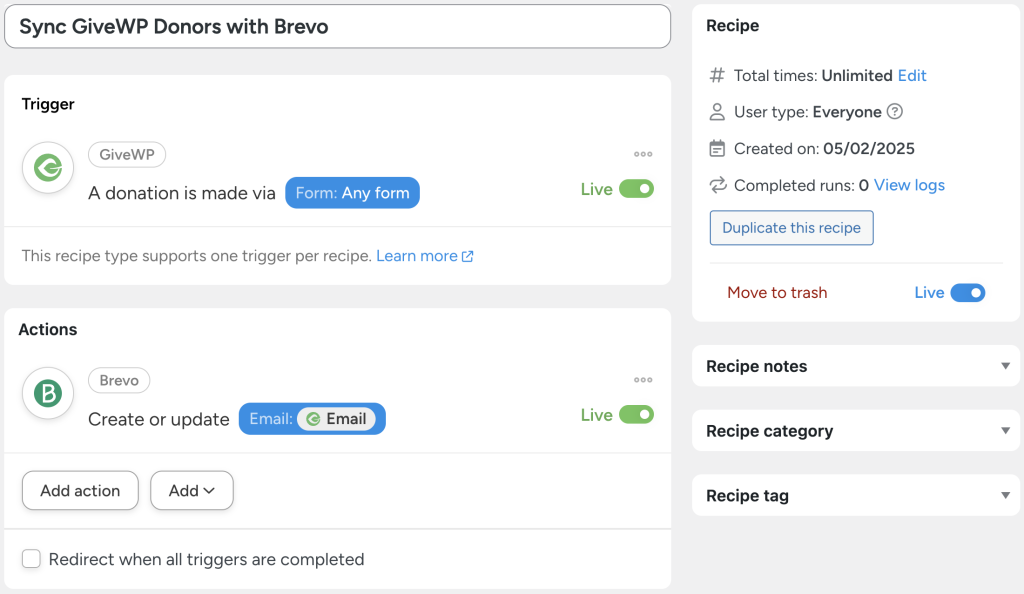
Task: Click the arrows icon beside Completed runs
Action: 716,185
